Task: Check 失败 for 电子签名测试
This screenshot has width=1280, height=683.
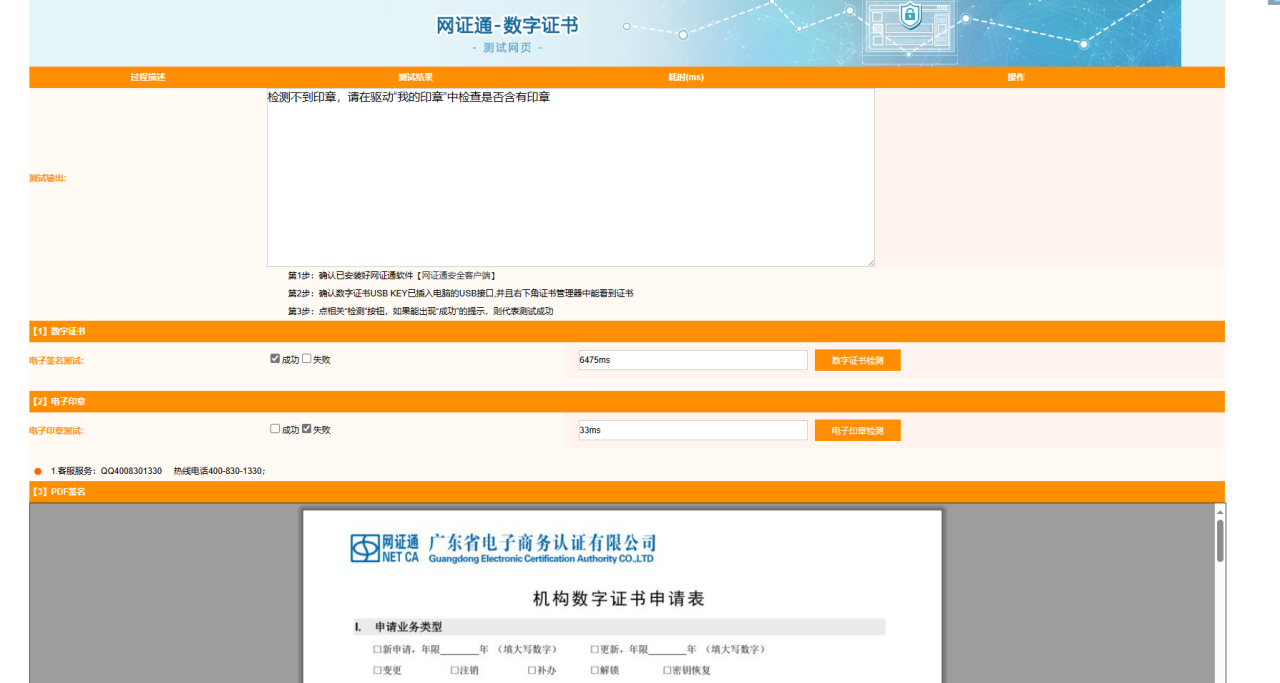Action: tap(307, 359)
